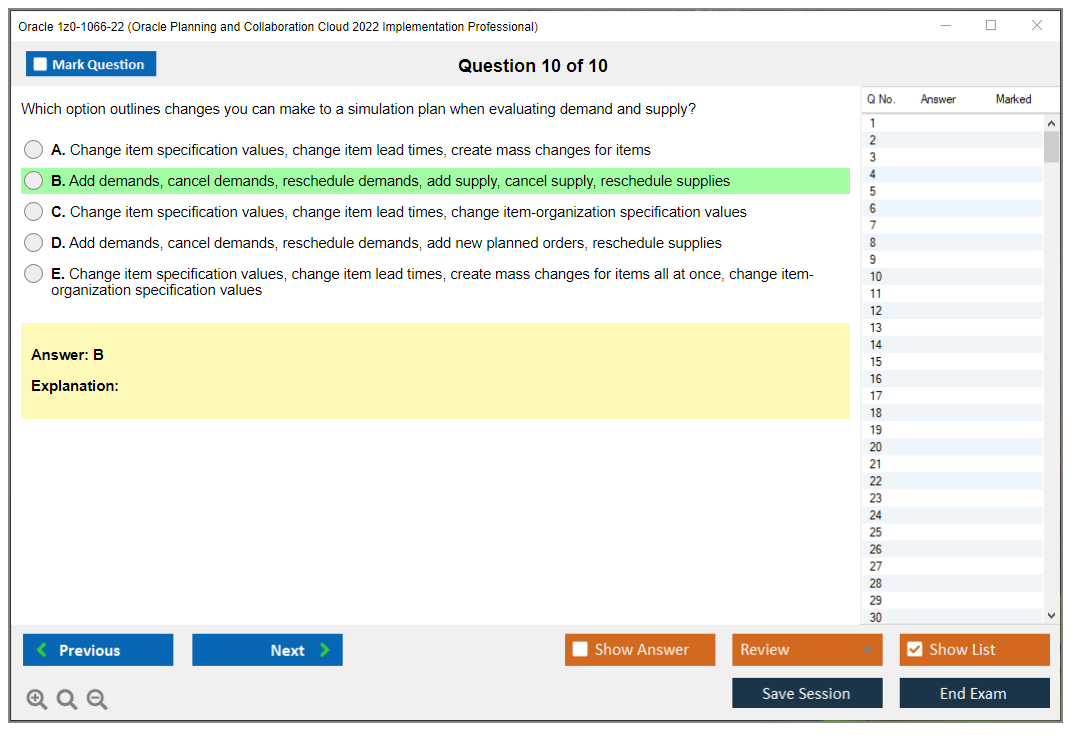Open the Review dropdown menu
Image resolution: width=1075 pixels, height=735 pixels.
[x=806, y=650]
